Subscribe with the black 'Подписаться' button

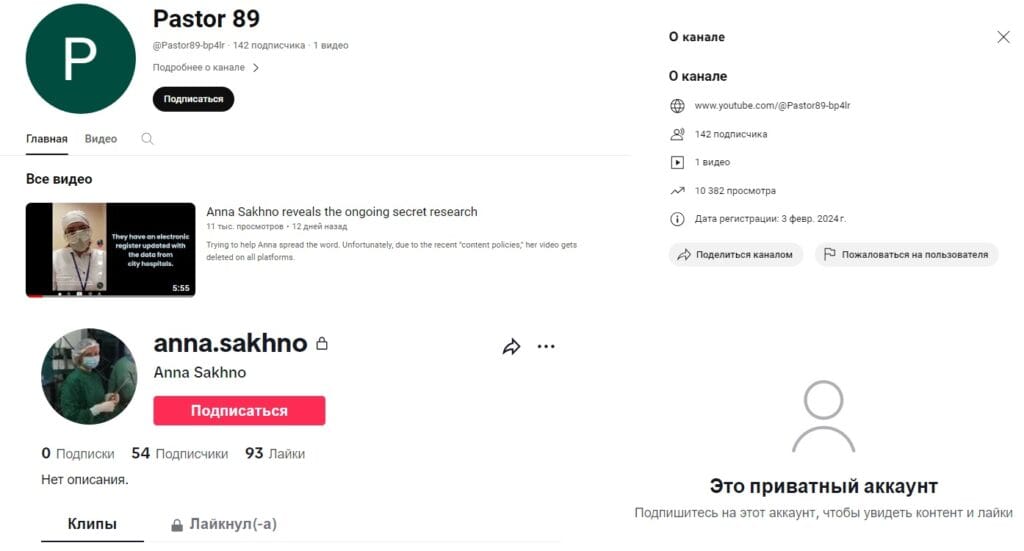point(193,99)
